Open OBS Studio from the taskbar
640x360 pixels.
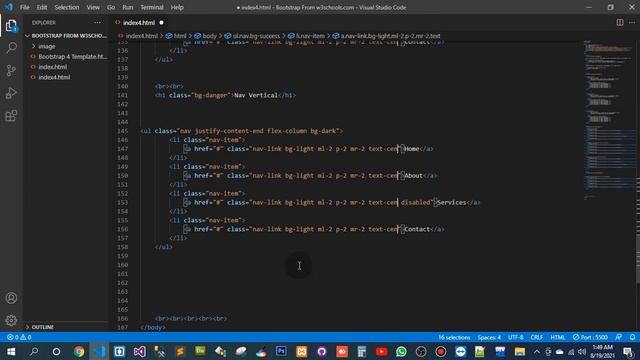(421, 351)
